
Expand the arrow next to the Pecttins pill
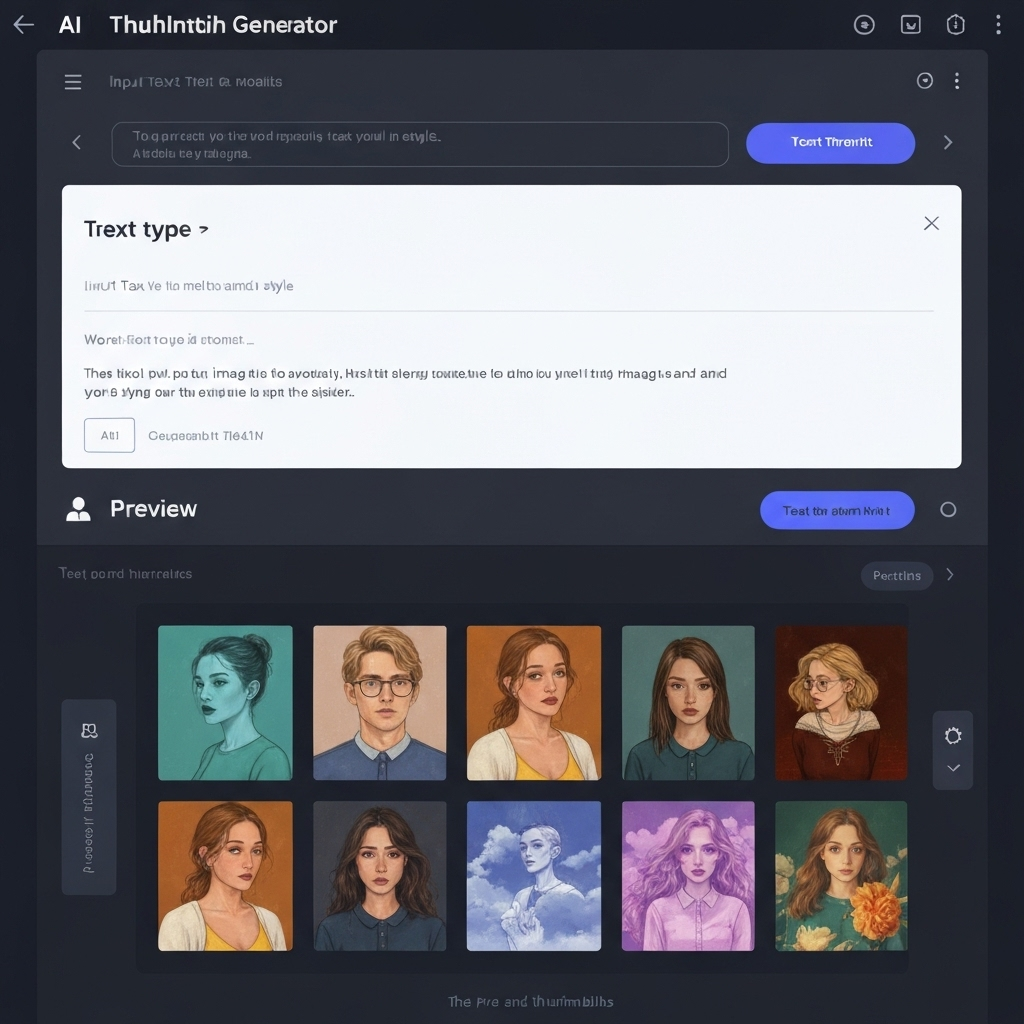click(x=950, y=575)
